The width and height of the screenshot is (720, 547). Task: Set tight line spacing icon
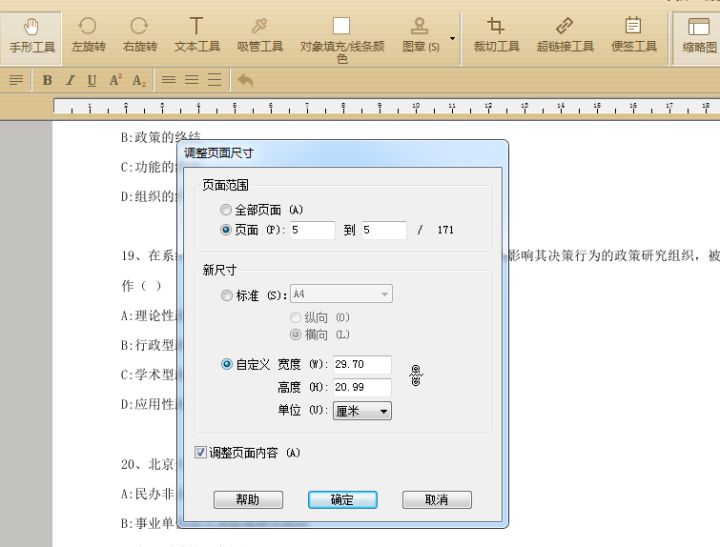169,80
